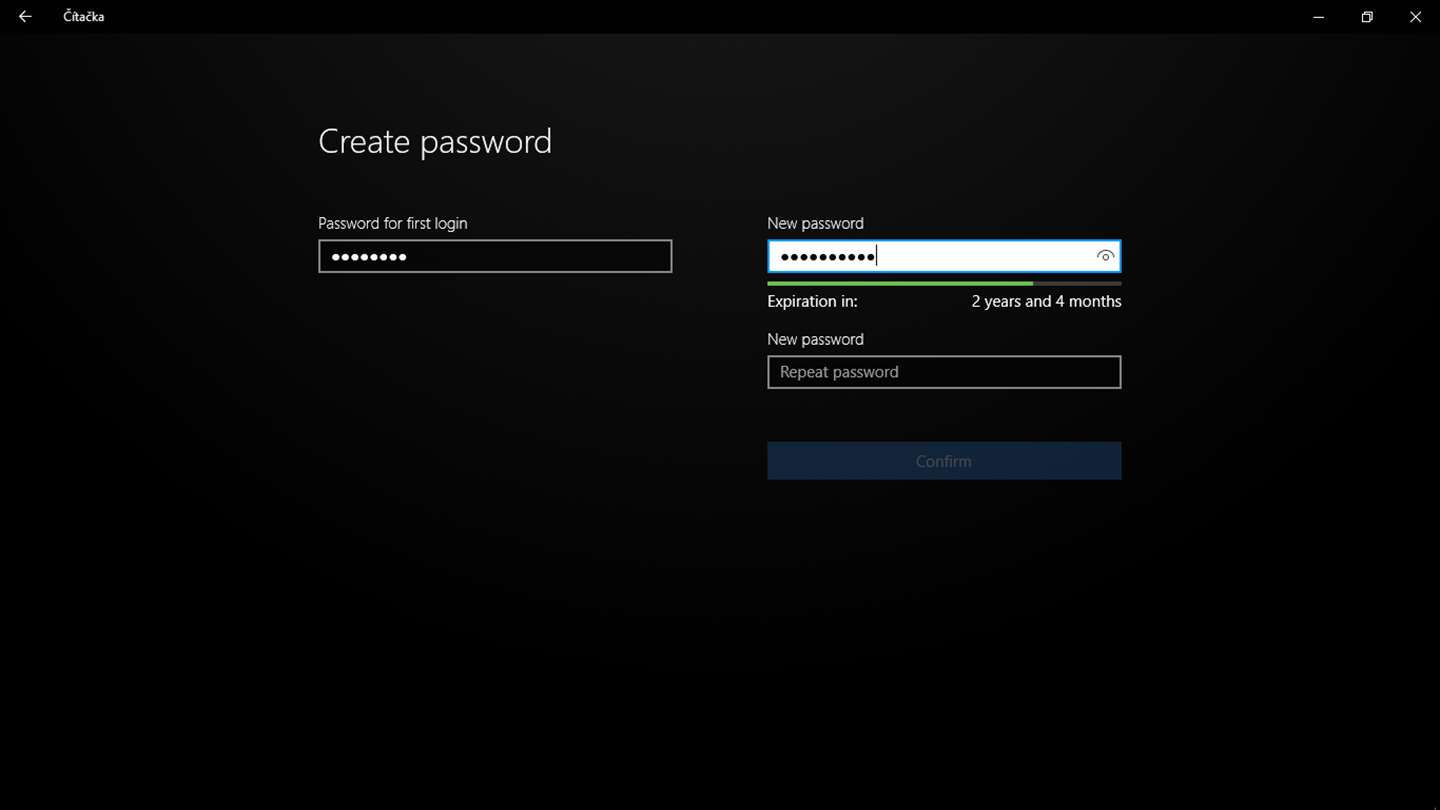The width and height of the screenshot is (1440, 810).
Task: Go back using the arrow icon
Action: point(25,16)
